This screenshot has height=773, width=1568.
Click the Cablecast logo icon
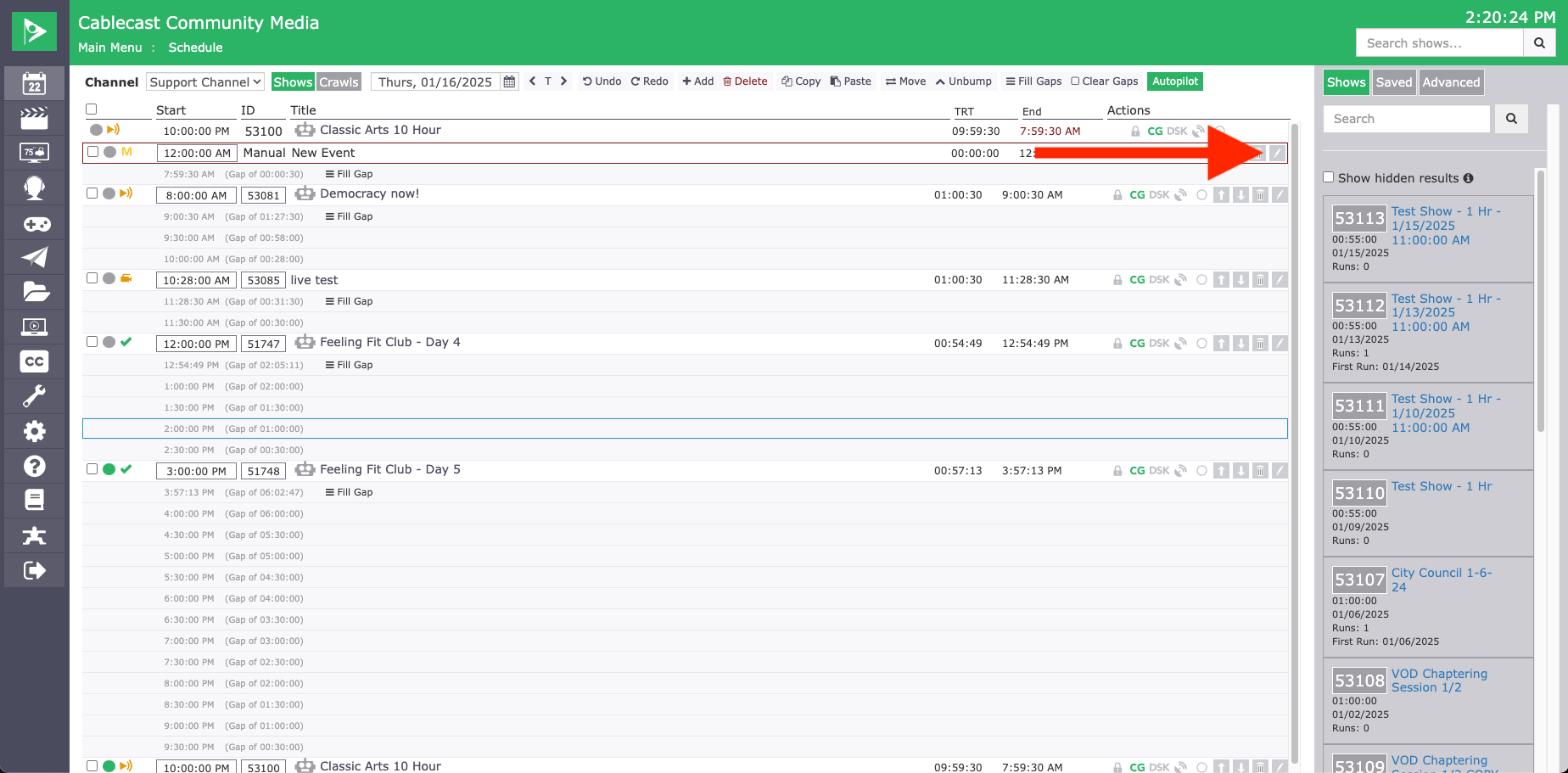pyautogui.click(x=35, y=31)
